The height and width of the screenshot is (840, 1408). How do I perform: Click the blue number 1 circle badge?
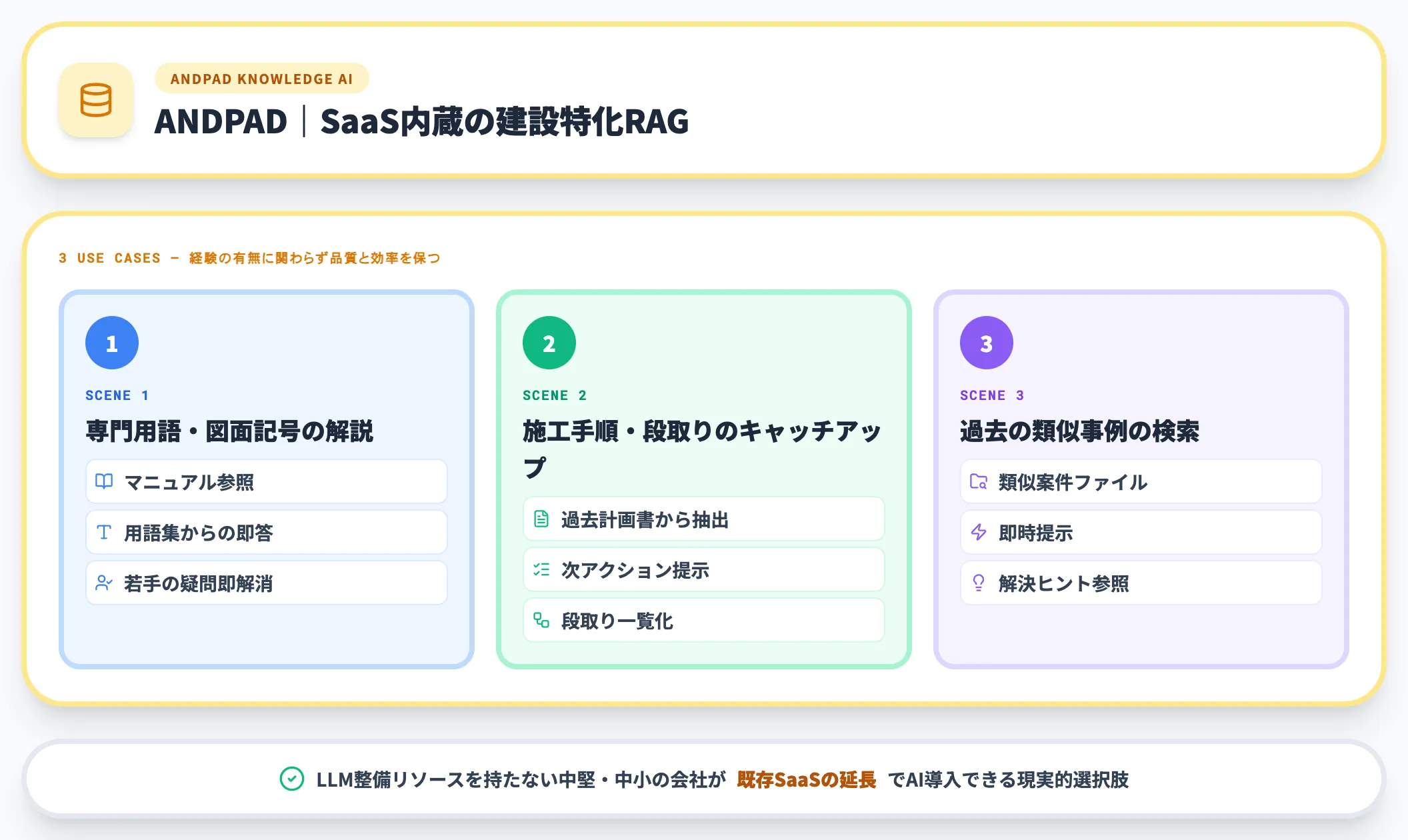[x=112, y=343]
